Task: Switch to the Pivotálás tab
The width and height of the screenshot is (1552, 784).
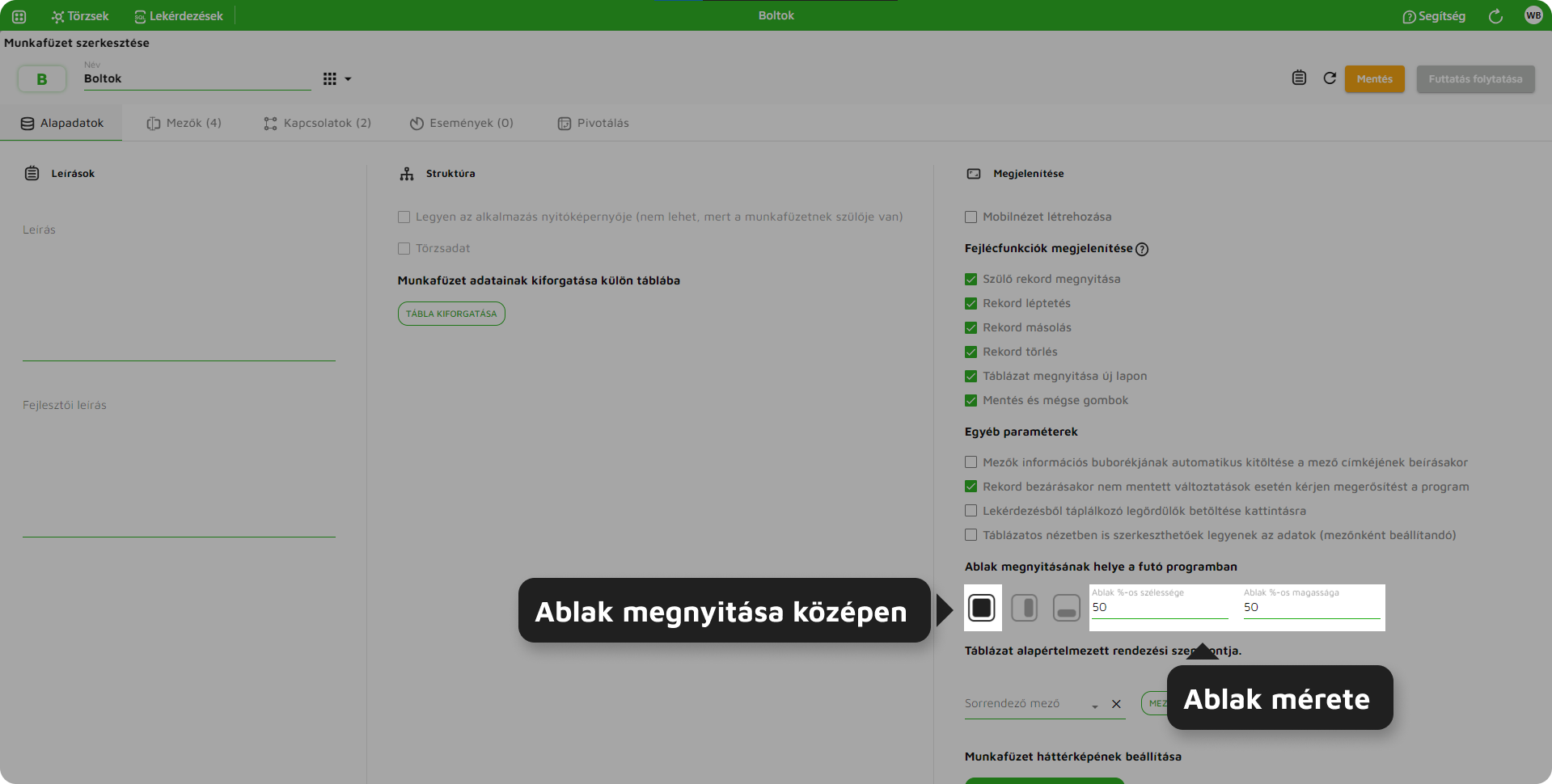Action: coord(593,123)
